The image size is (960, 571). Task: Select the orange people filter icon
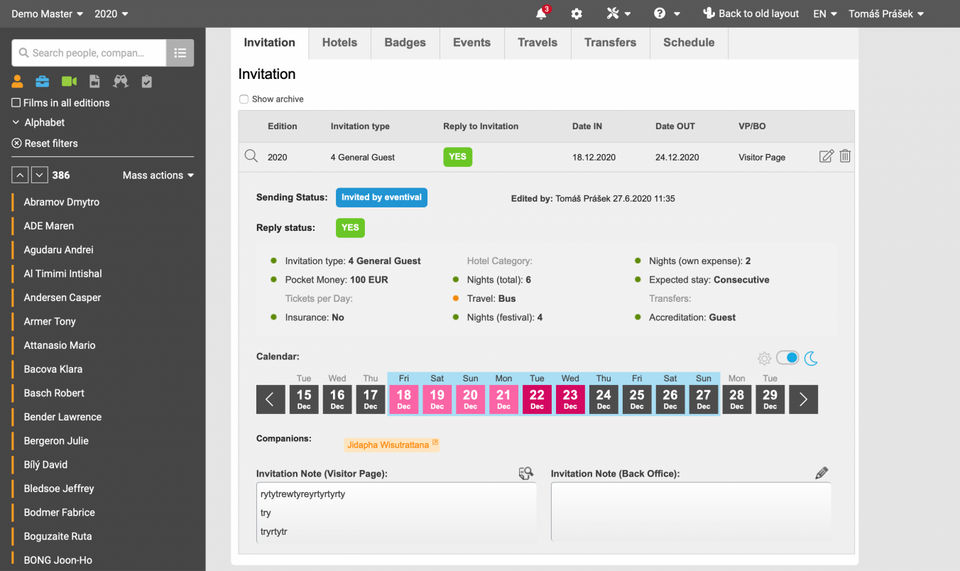(x=17, y=81)
